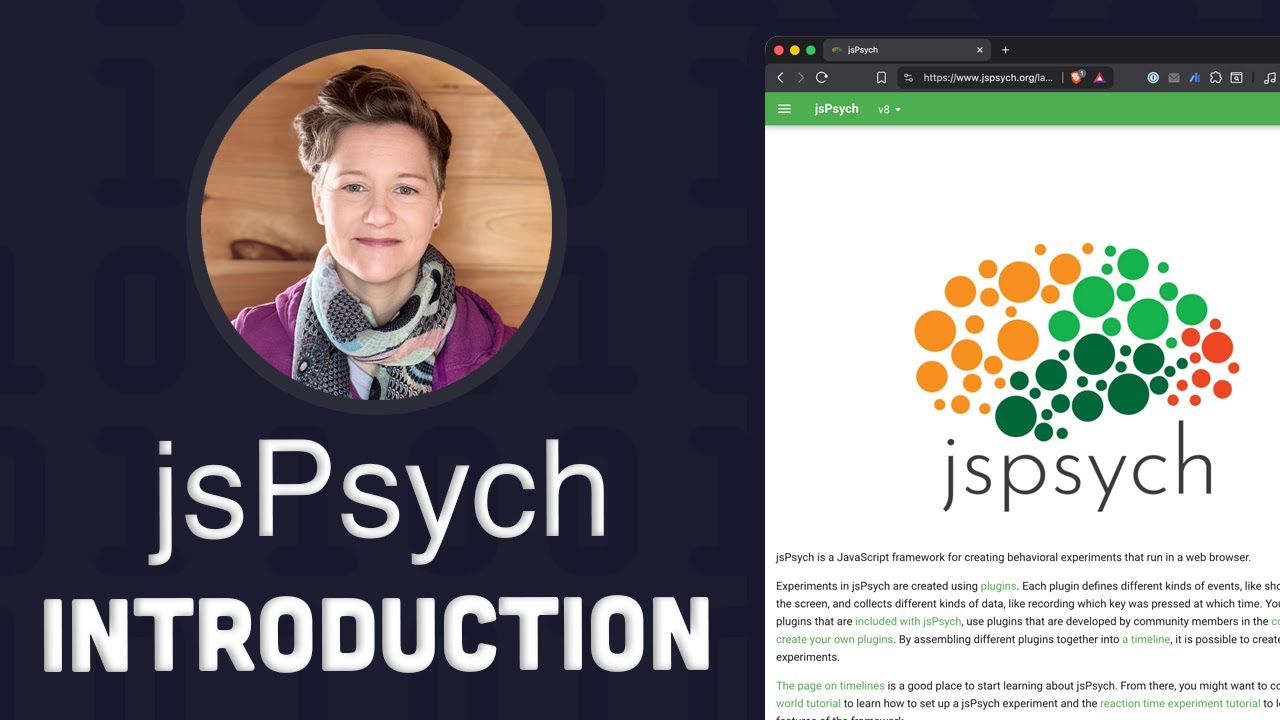The height and width of the screenshot is (720, 1280).
Task: Open the 'a timeline' link
Action: point(1146,639)
